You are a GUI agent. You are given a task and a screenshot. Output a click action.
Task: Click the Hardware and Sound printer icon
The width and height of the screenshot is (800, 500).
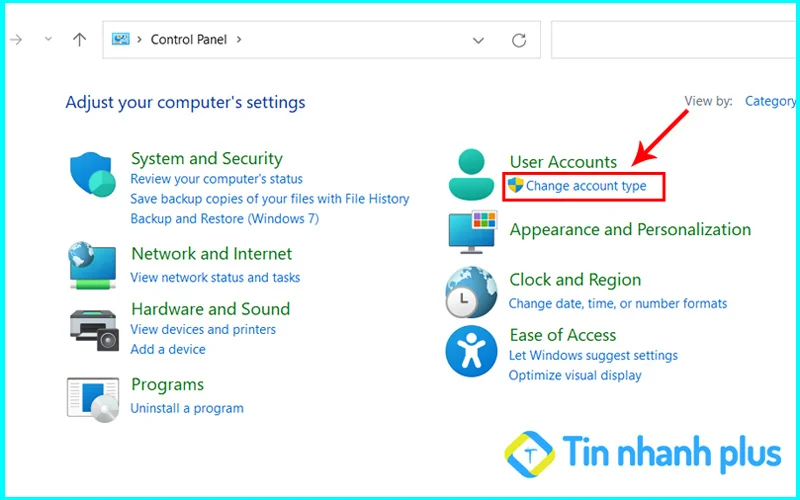tap(94, 331)
